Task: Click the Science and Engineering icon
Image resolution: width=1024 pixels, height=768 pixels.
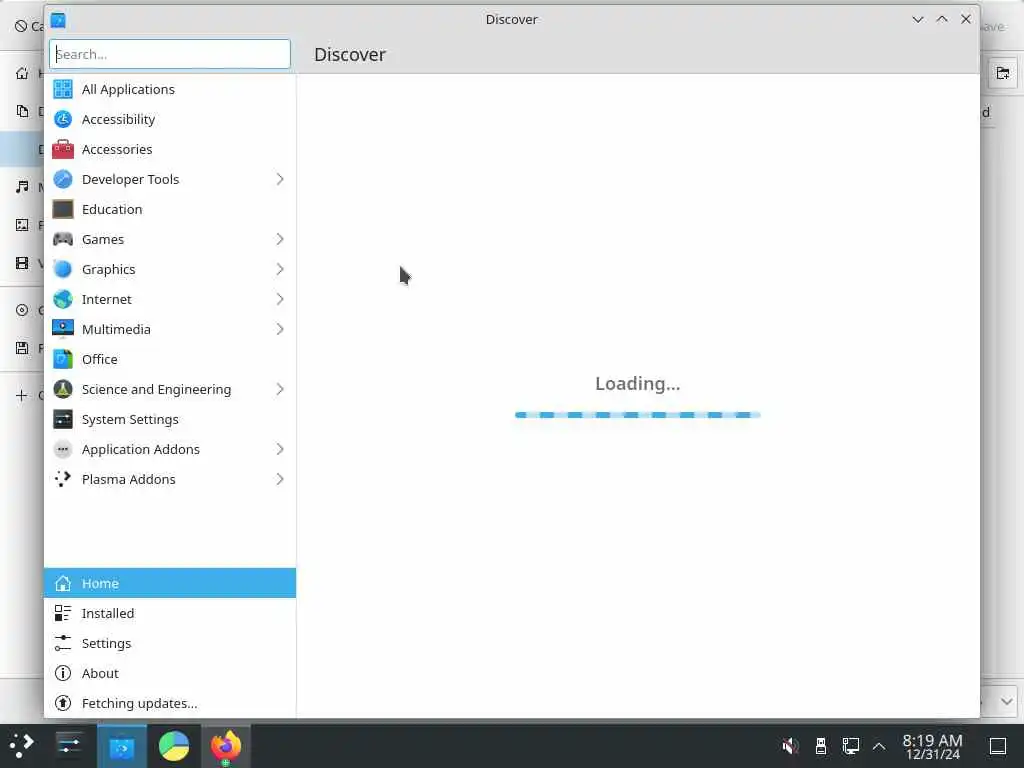Action: click(63, 389)
